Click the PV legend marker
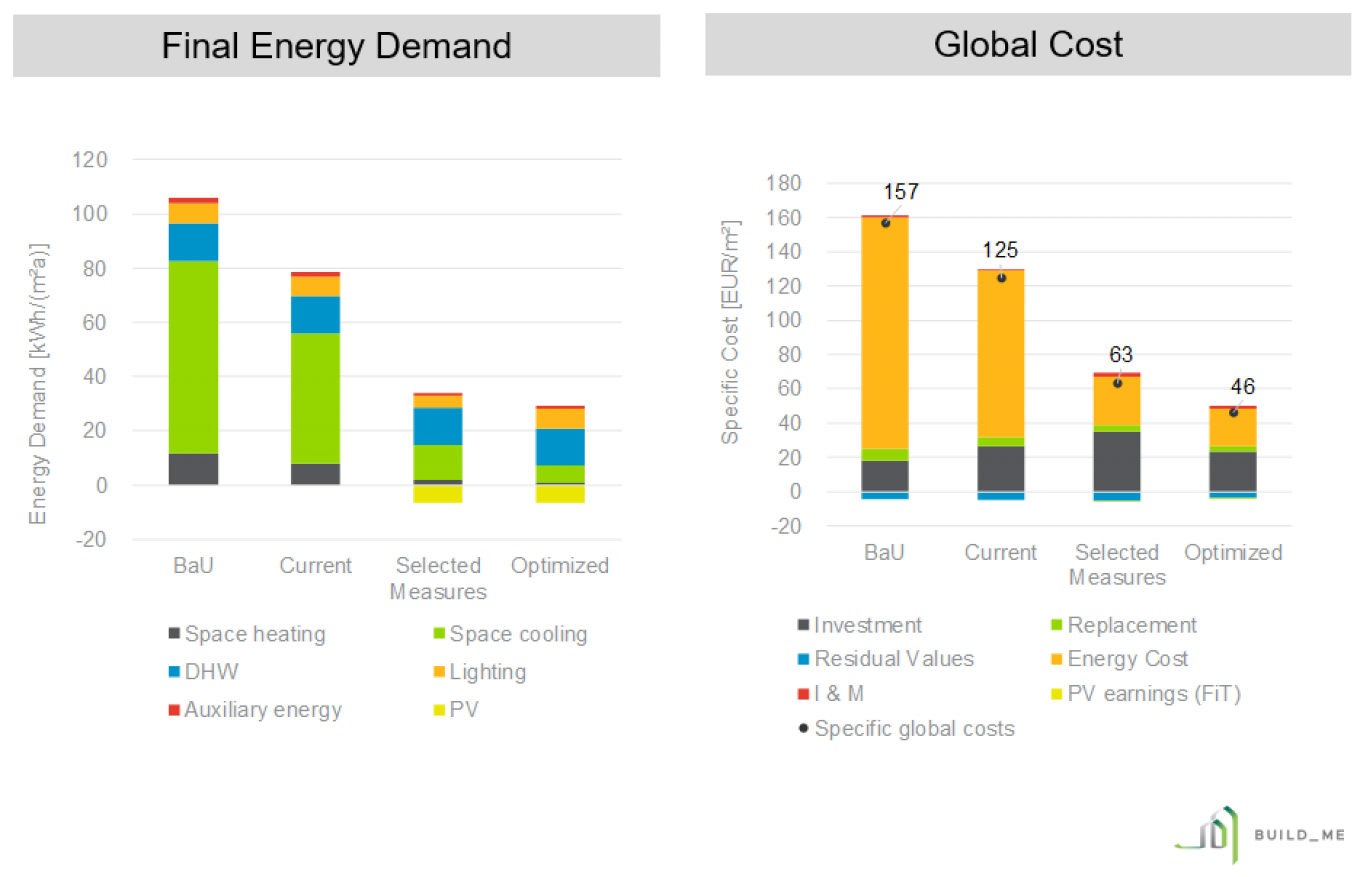This screenshot has width=1360, height=877. pos(439,710)
